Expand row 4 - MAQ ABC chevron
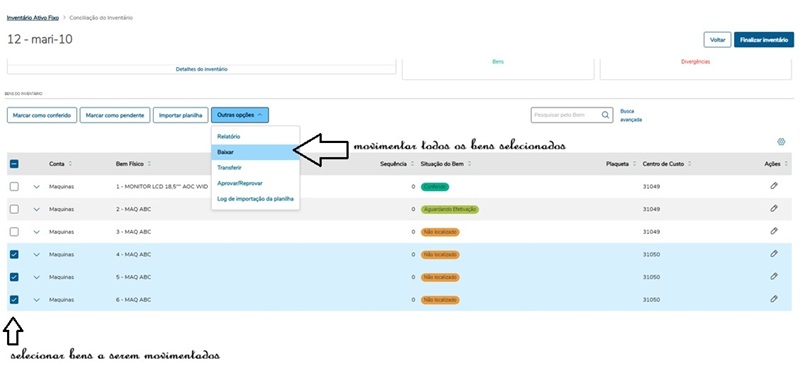Screen dimensions: 800x378 coord(36,254)
